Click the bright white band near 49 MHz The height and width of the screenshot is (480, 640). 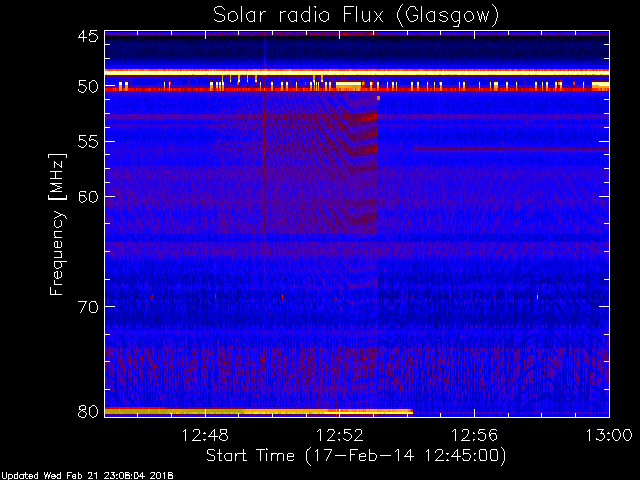point(357,72)
